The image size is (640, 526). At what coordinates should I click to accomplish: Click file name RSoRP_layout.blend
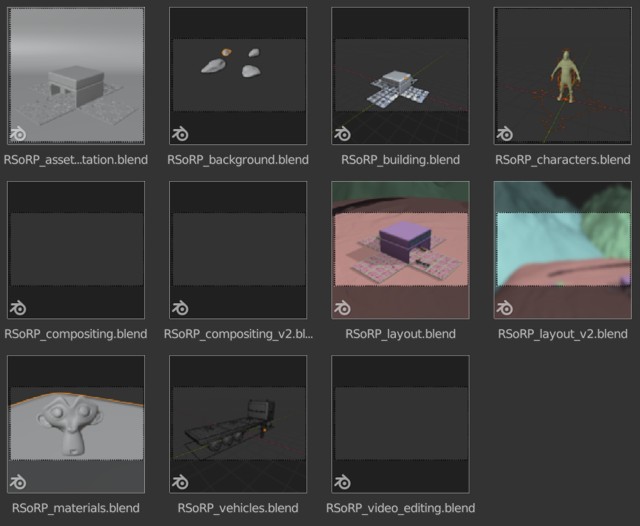400,334
